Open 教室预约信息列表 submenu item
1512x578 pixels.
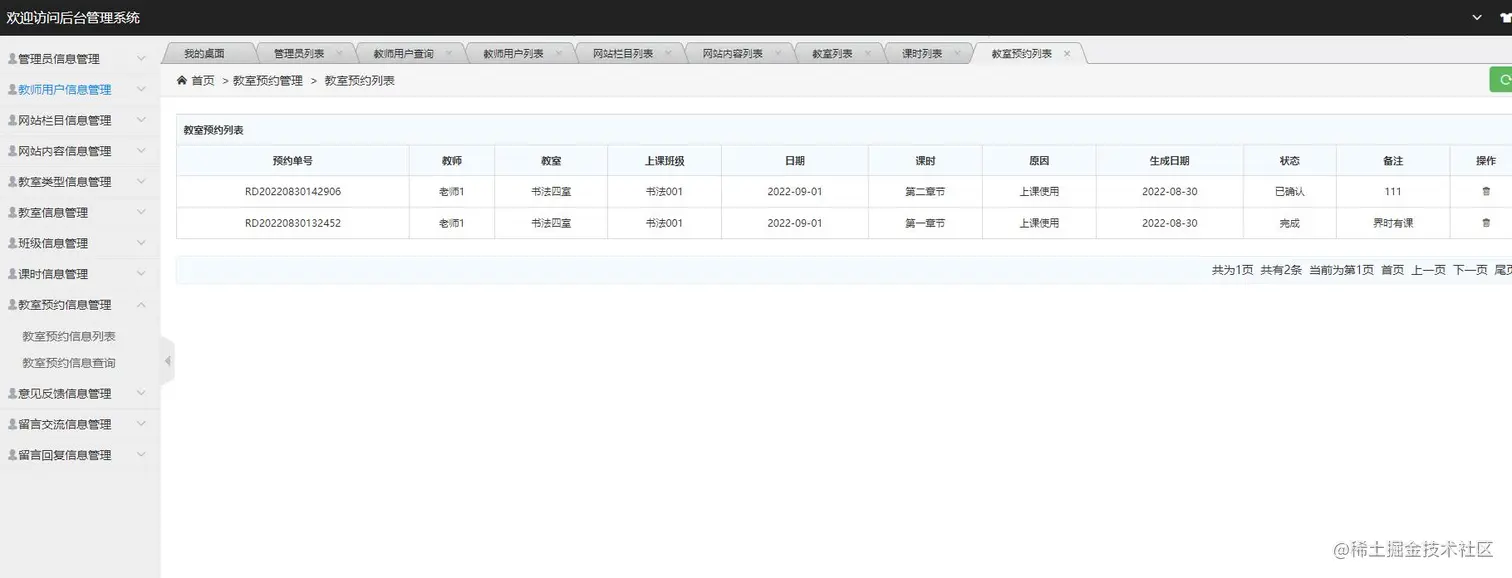69,337
